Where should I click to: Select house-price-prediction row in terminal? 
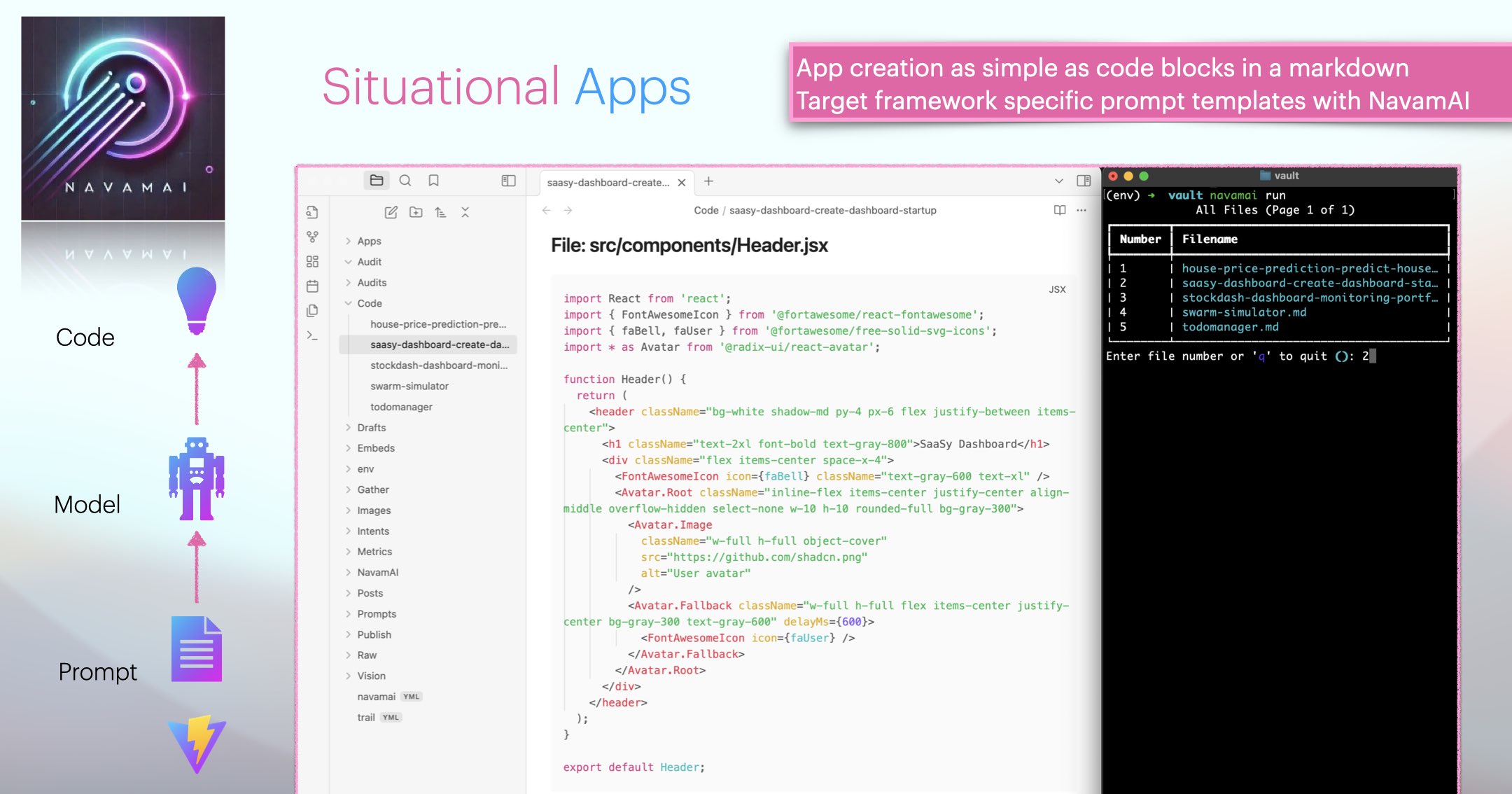tap(1278, 268)
